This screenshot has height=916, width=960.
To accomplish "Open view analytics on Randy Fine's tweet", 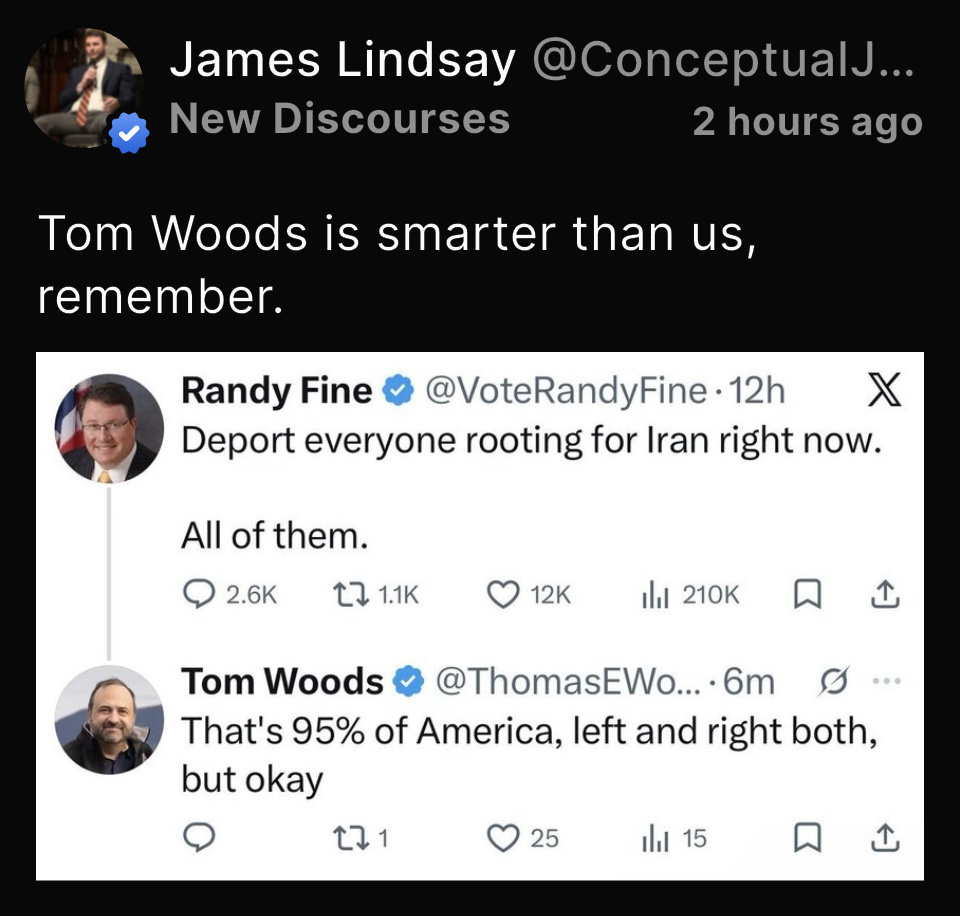I will [x=653, y=594].
